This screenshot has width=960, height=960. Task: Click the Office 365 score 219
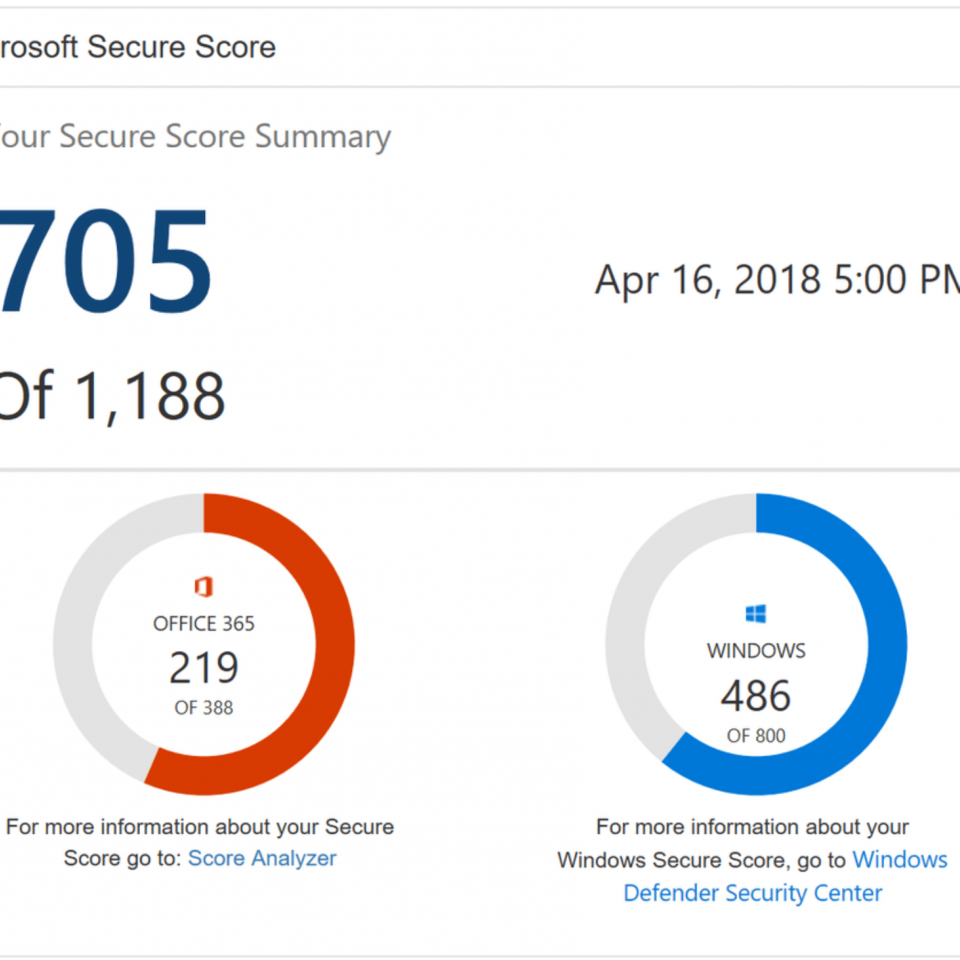(x=204, y=667)
